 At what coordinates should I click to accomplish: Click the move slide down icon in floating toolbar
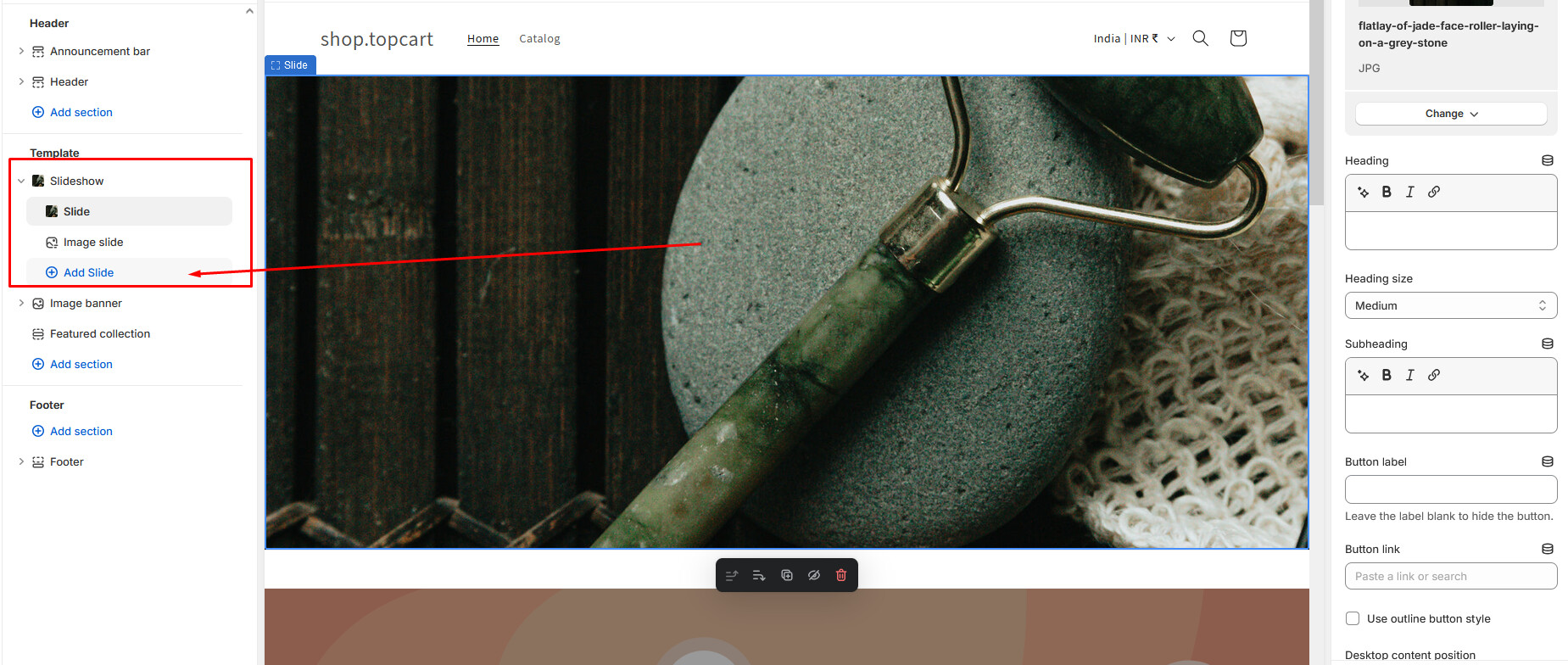point(759,575)
